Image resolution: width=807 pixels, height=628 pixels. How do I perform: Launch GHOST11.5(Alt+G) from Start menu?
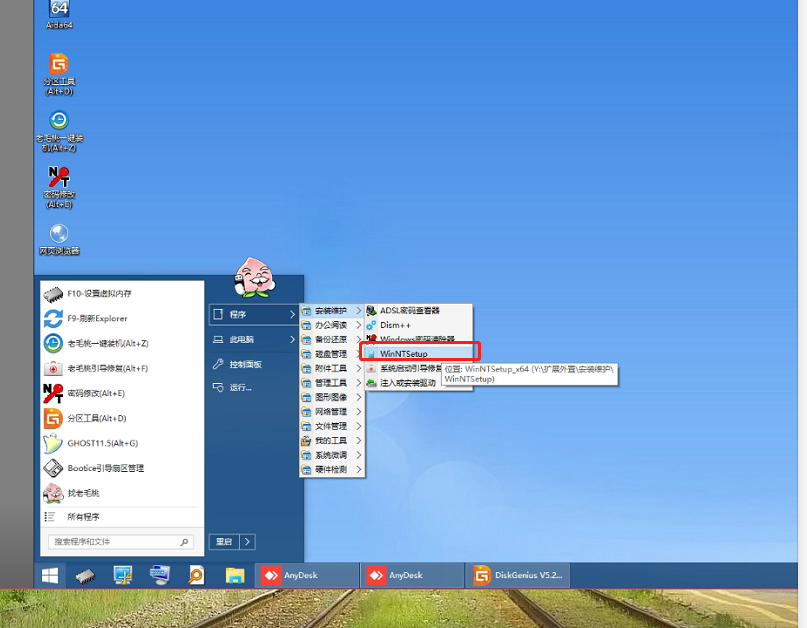(122, 443)
